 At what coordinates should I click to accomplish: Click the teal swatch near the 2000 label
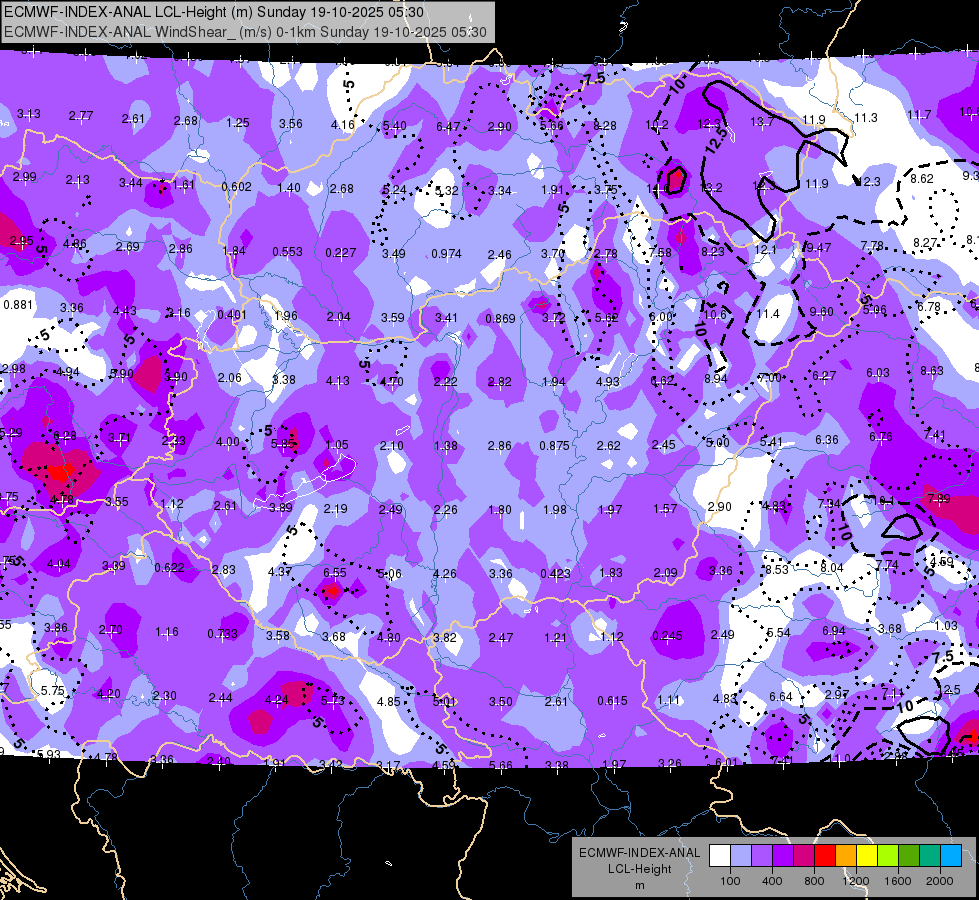[930, 856]
